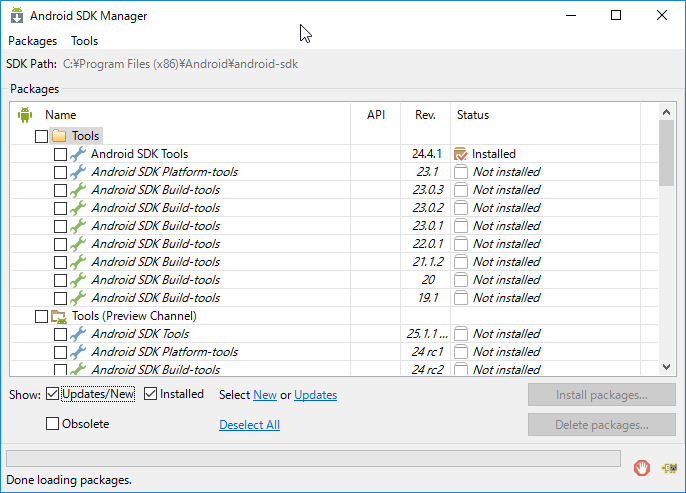Click the Installed status icon for SDK Tools 24.4.1
The image size is (686, 493).
click(x=461, y=154)
